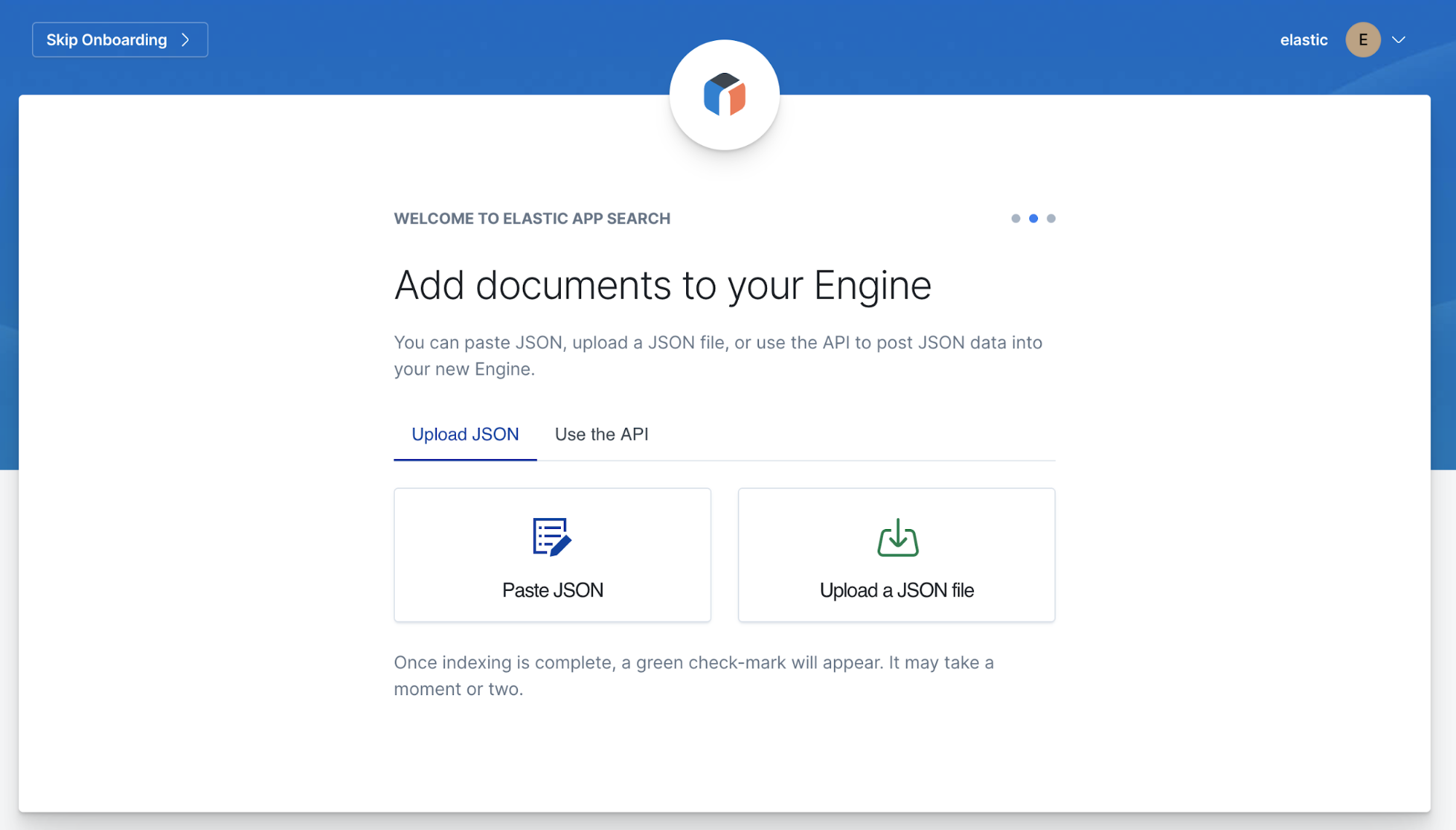This screenshot has height=830, width=1456.
Task: Click the Paste JSON card
Action: point(551,555)
